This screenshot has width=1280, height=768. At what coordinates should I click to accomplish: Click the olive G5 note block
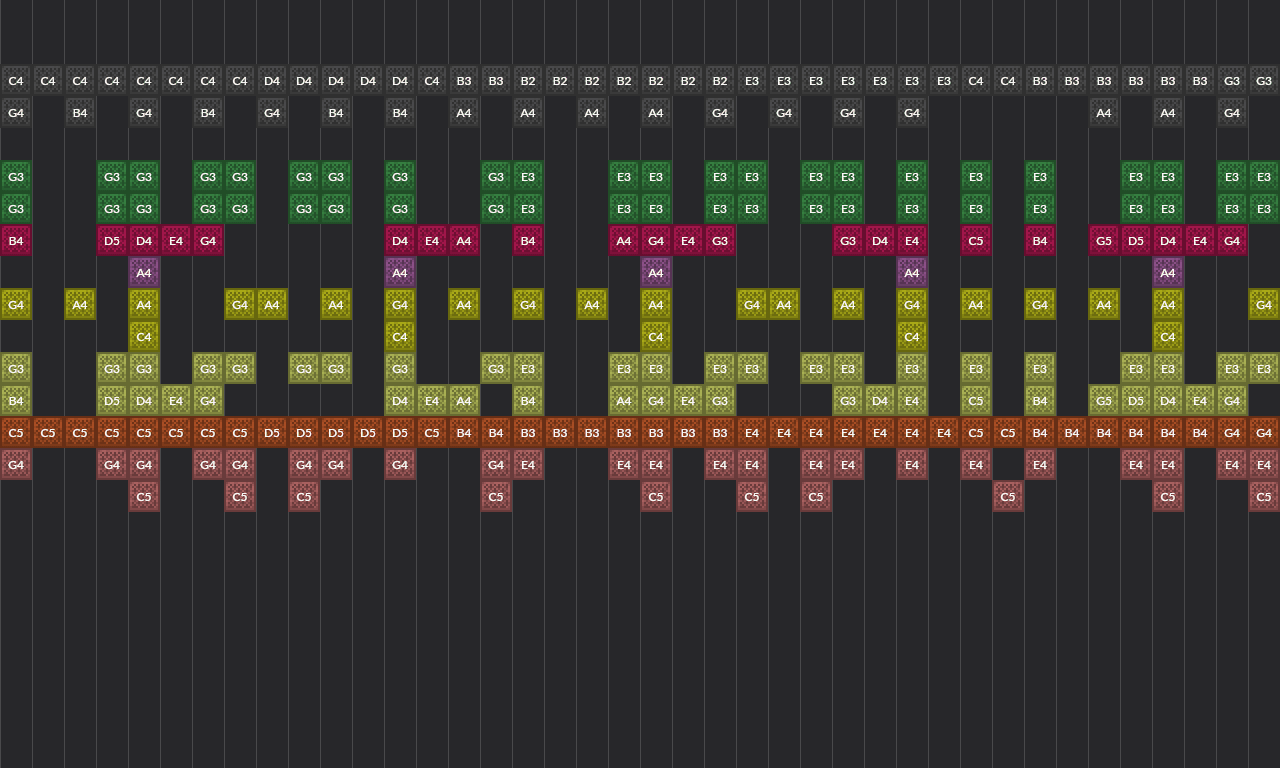pos(1104,400)
